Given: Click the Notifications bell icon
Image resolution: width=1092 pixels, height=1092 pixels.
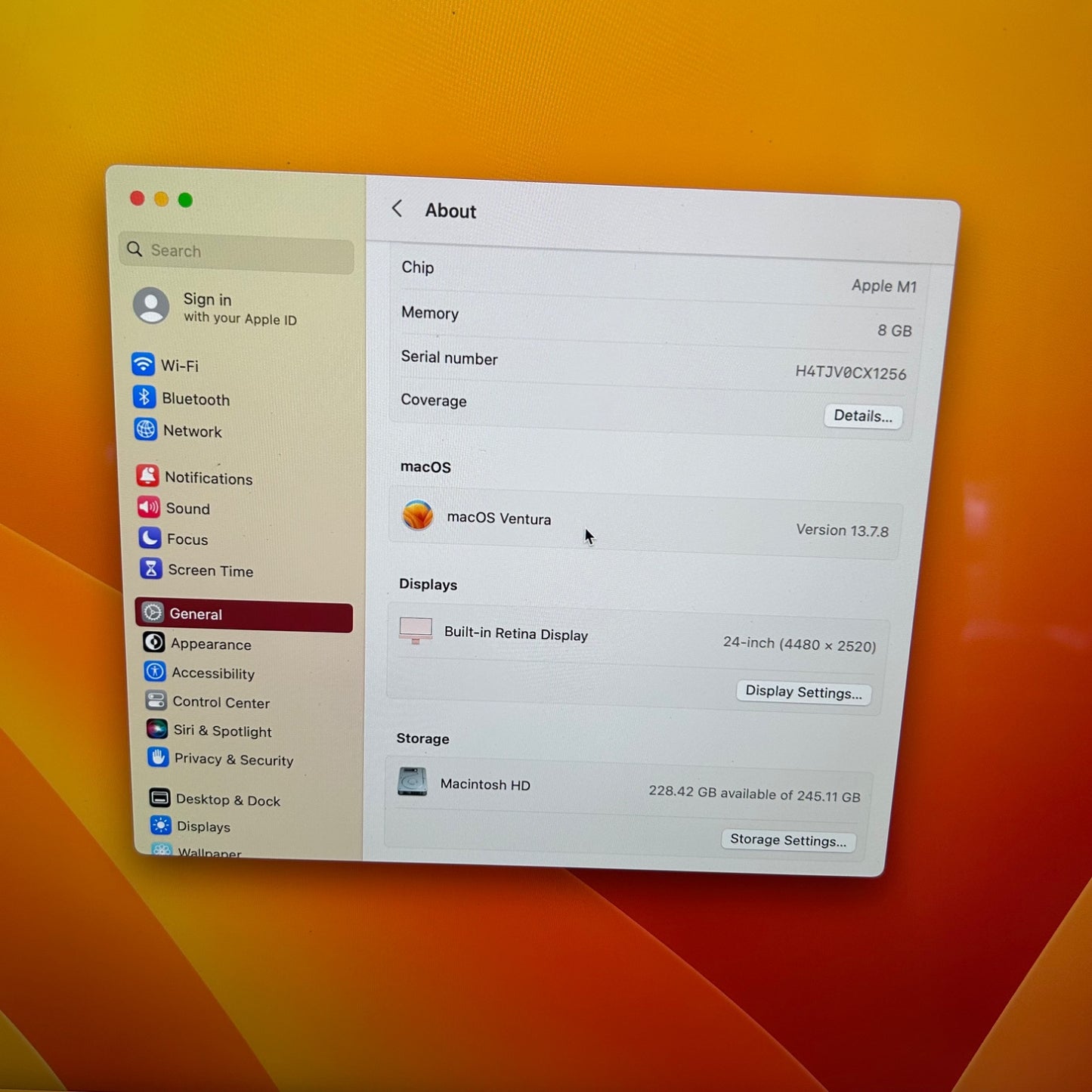Looking at the screenshot, I should pyautogui.click(x=147, y=476).
